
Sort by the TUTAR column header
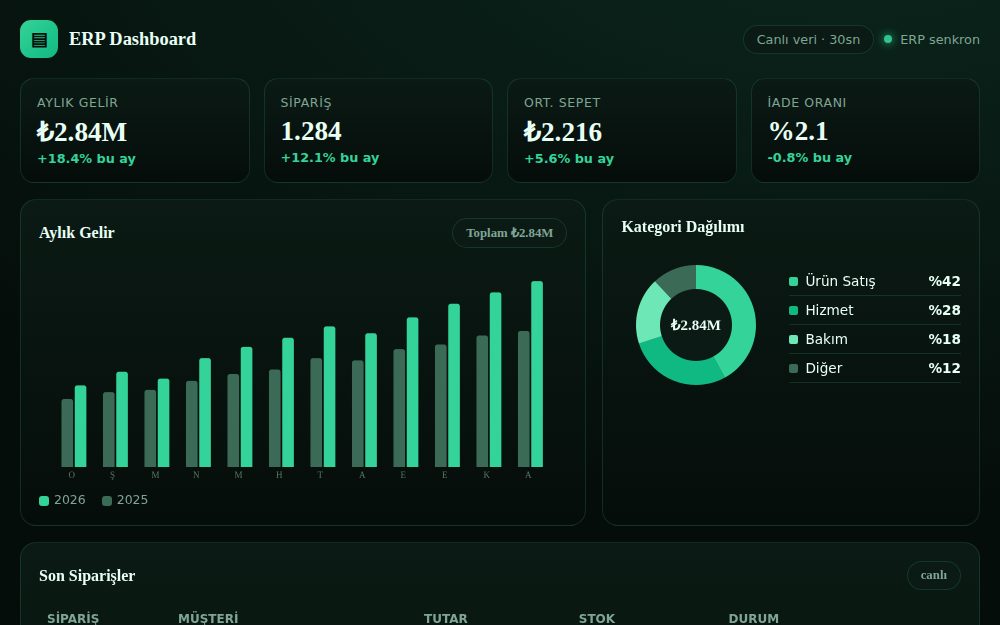tap(445, 618)
